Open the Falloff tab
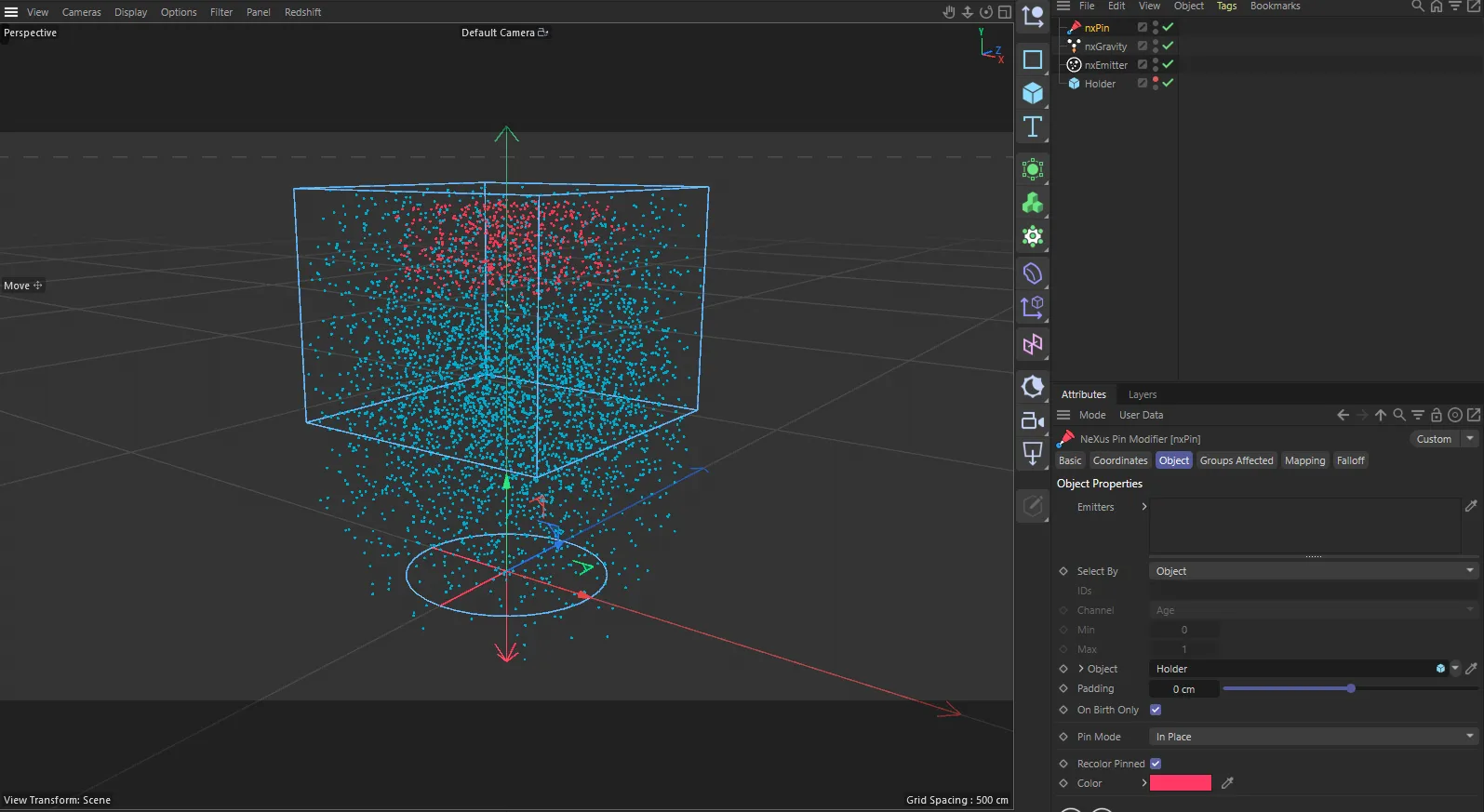This screenshot has height=812, width=1484. click(1351, 460)
